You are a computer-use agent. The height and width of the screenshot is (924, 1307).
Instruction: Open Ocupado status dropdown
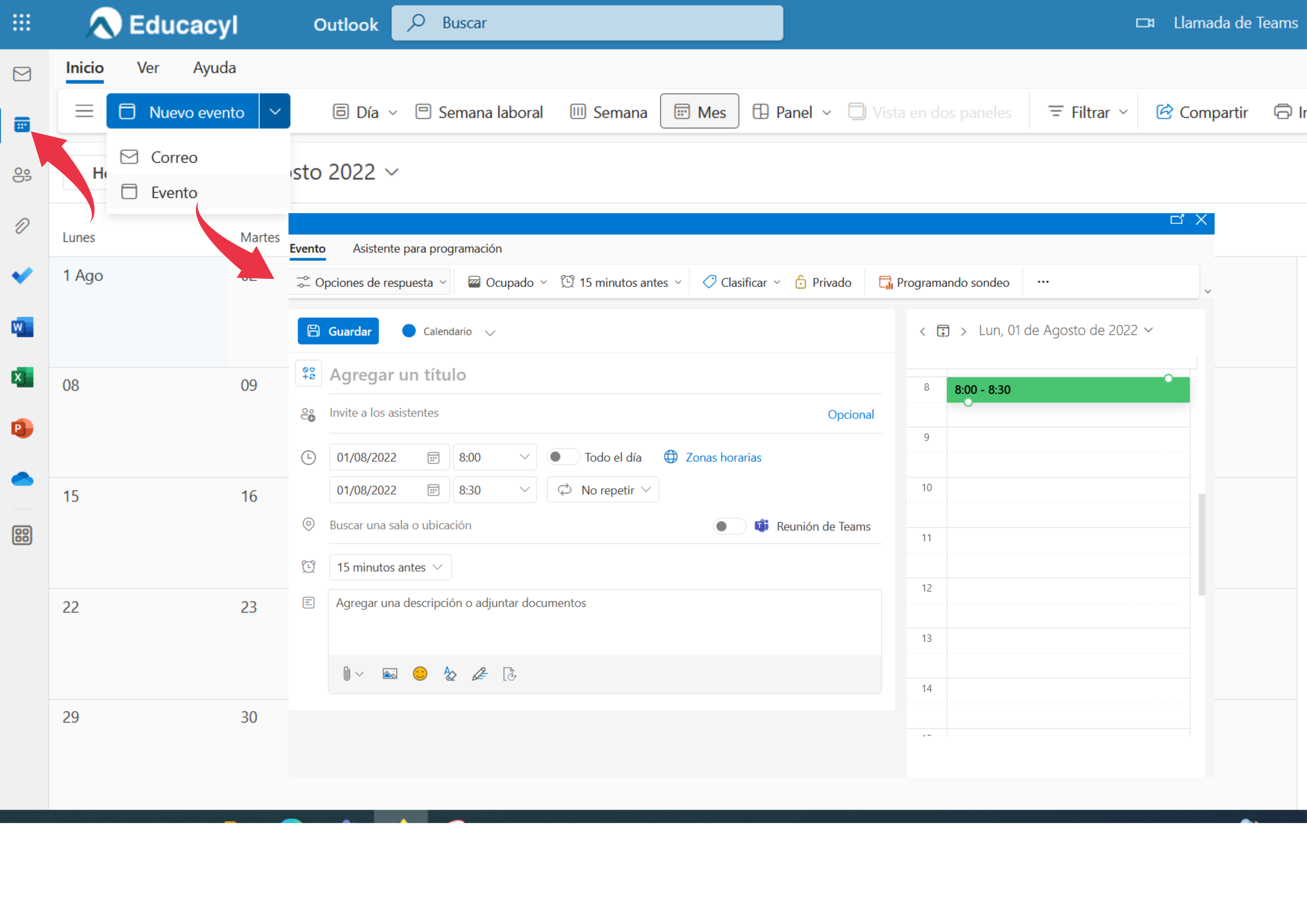507,282
